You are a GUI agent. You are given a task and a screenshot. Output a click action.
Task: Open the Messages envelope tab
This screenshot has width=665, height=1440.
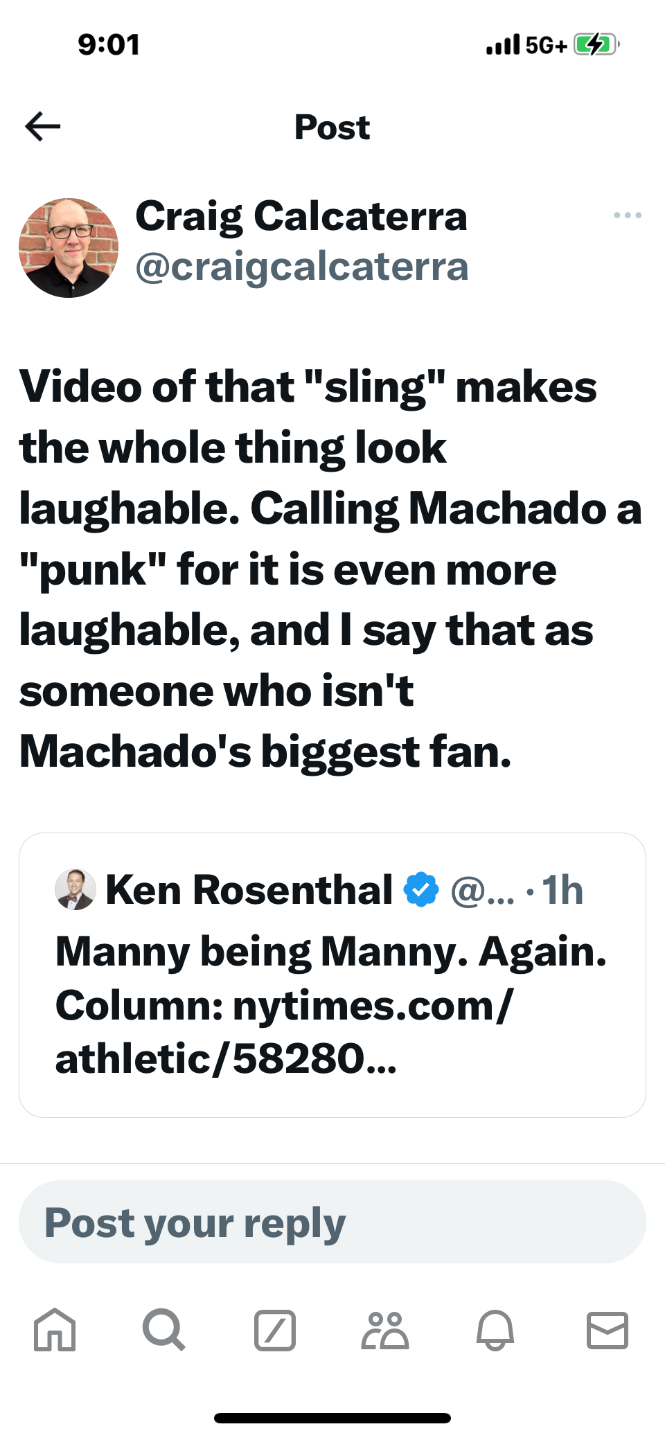point(606,1330)
